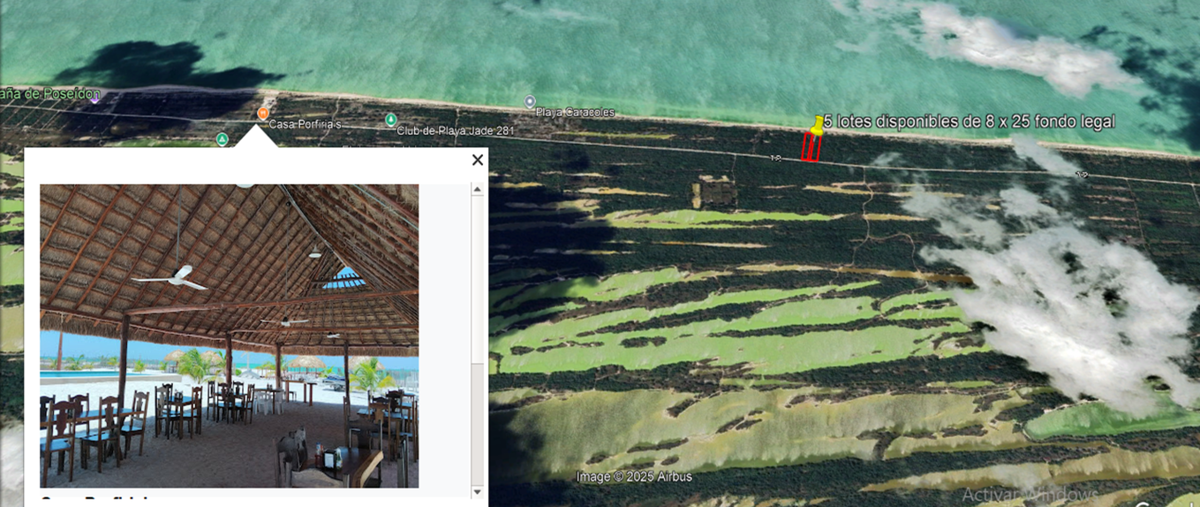Click the orange Casa Porfiria's restaurant marker

coord(262,113)
